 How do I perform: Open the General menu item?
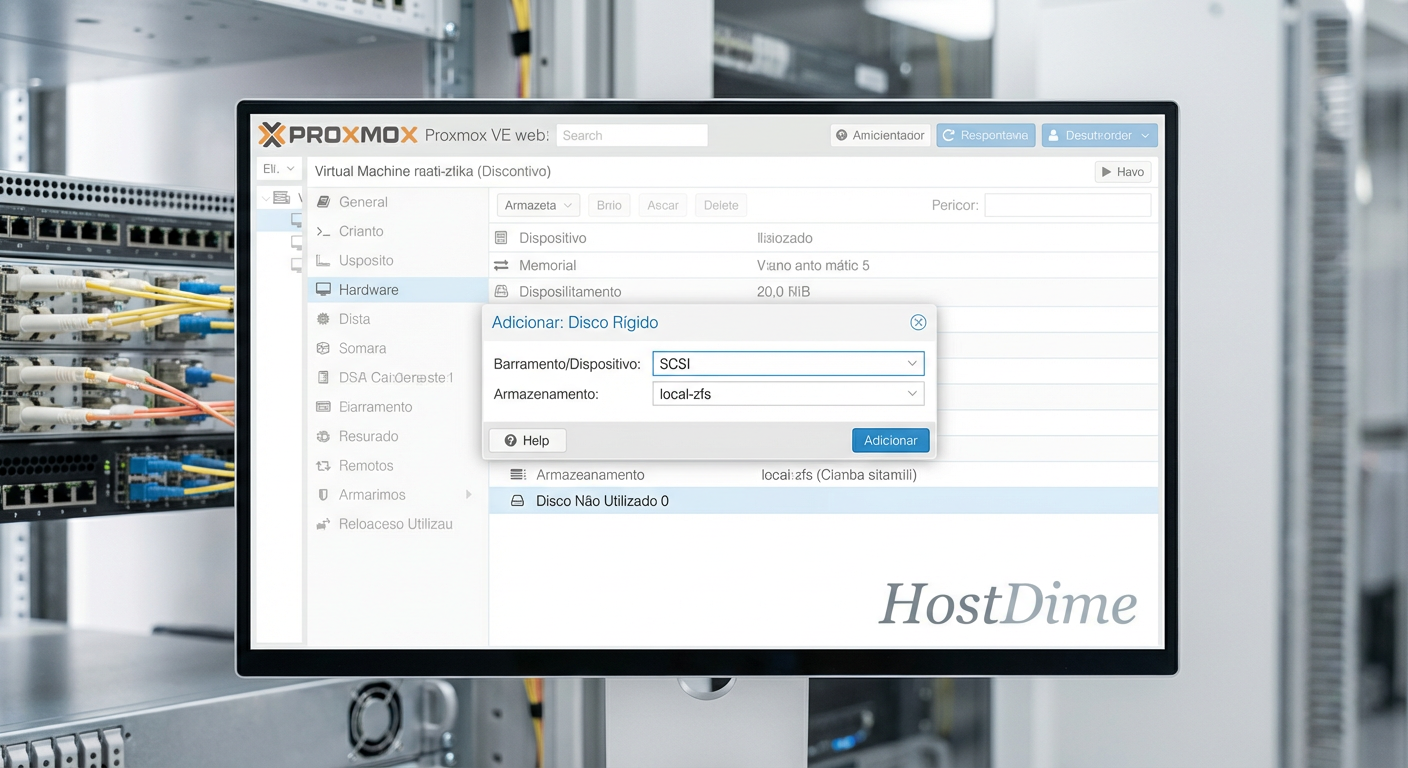362,202
